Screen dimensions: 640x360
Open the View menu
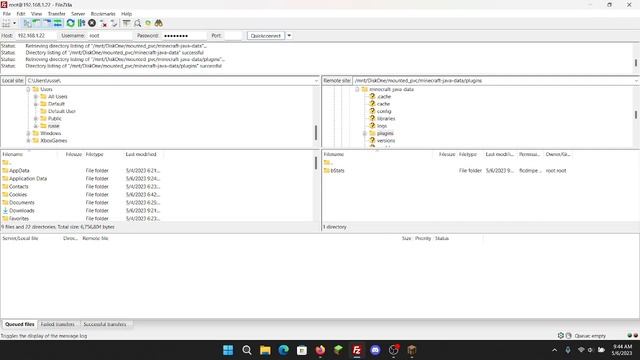(x=36, y=13)
